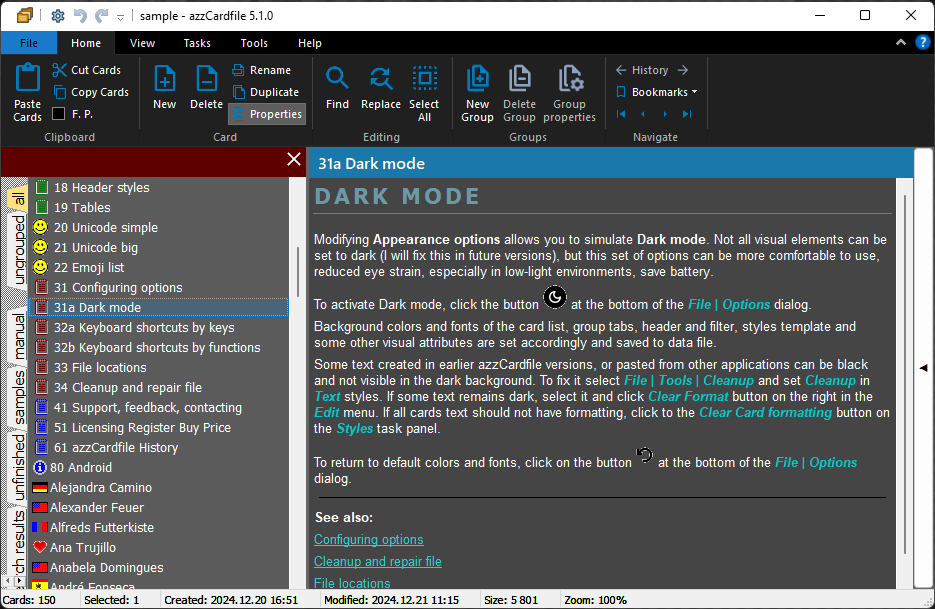This screenshot has height=609, width=935.
Task: Click Cut Cards scissors button
Action: [86, 70]
